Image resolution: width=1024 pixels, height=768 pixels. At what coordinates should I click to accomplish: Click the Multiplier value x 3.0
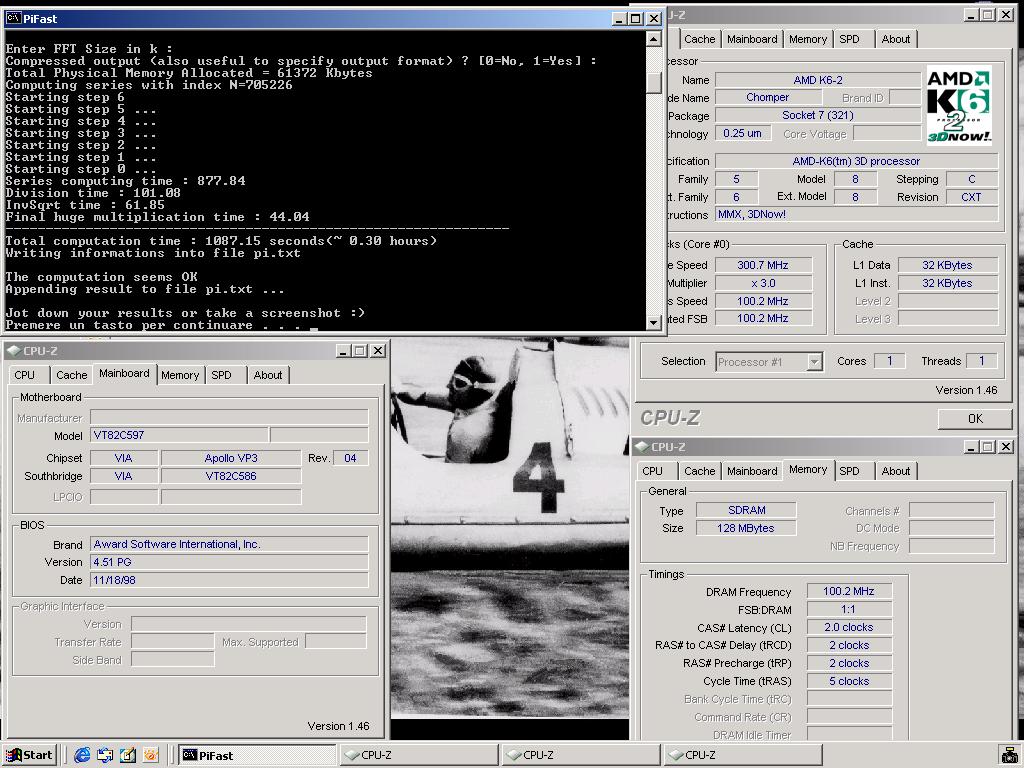coord(763,283)
